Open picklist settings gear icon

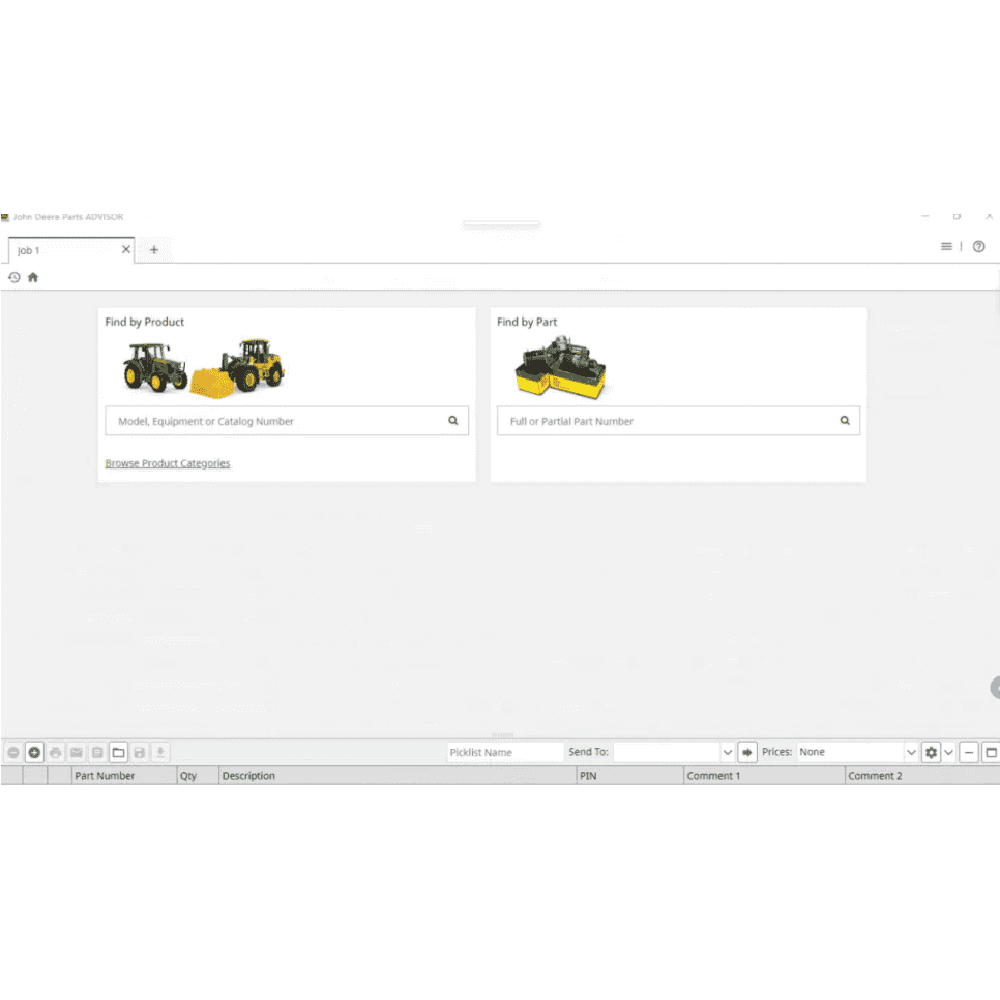coord(931,753)
